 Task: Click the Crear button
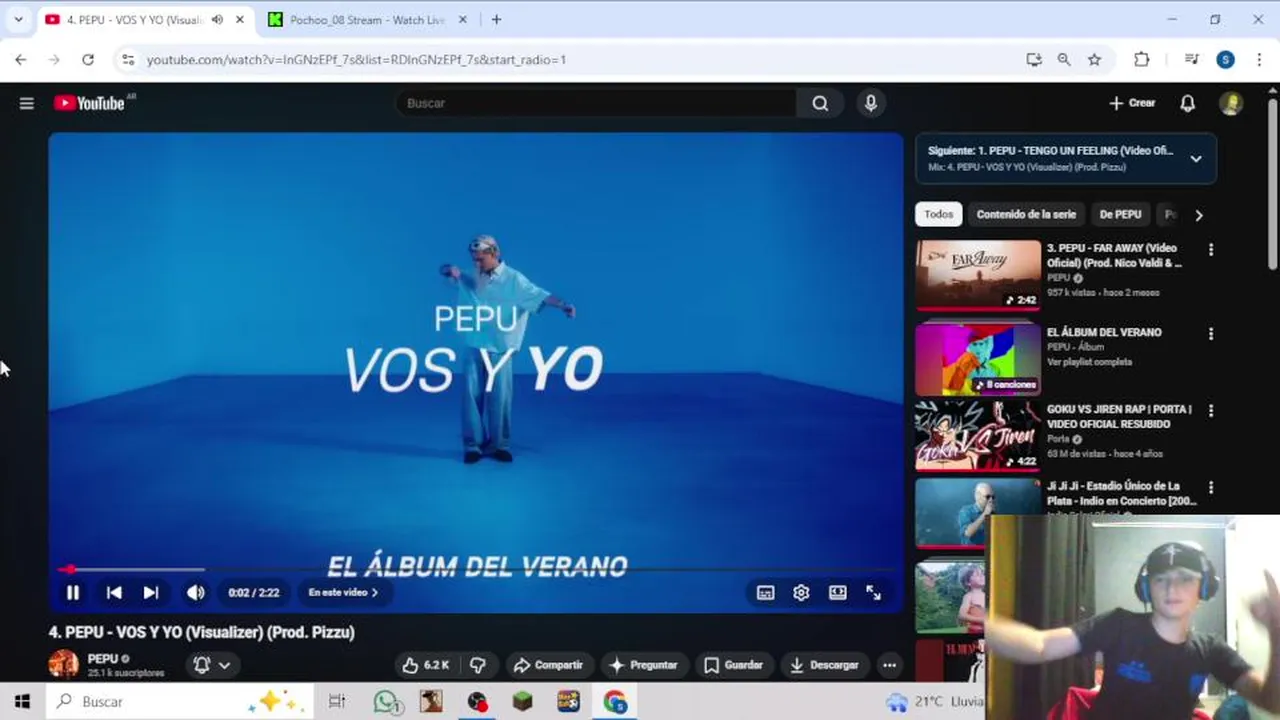tap(1132, 103)
